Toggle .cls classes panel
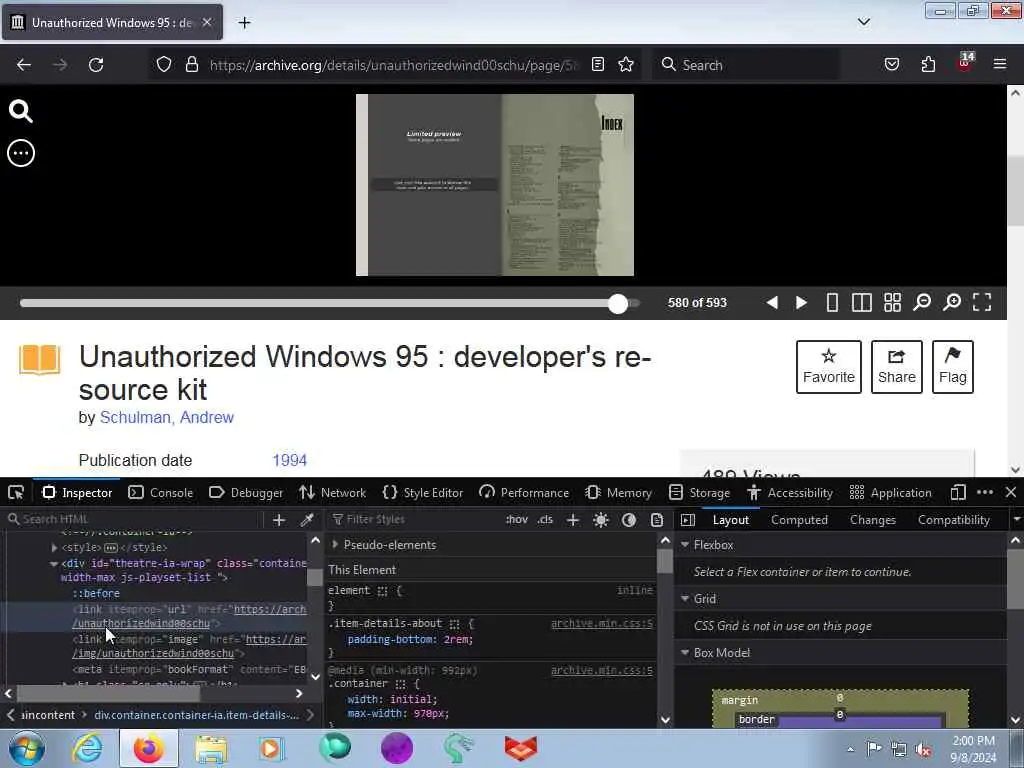This screenshot has height=768, width=1024. point(545,520)
